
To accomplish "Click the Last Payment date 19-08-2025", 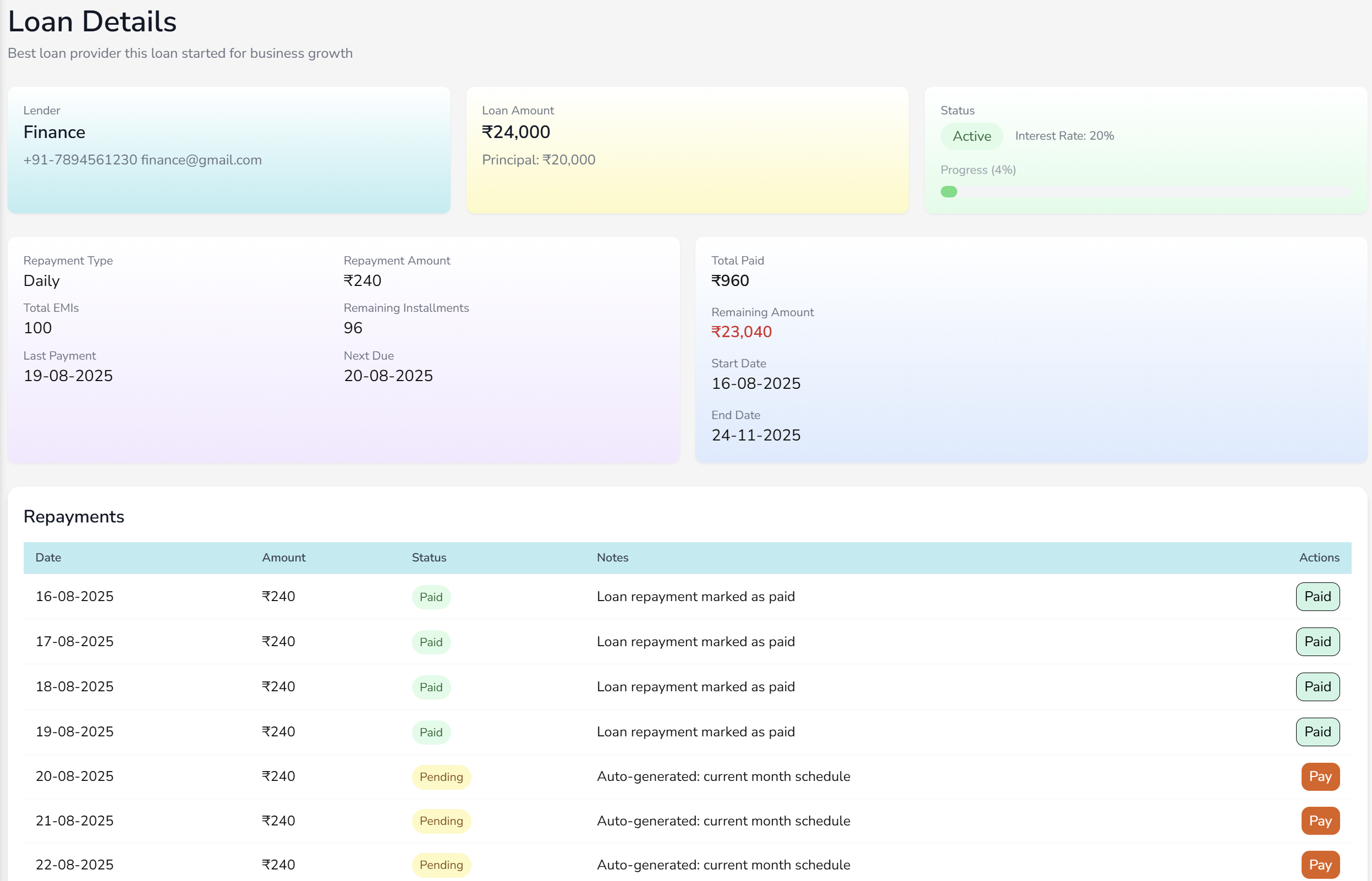I will click(68, 376).
